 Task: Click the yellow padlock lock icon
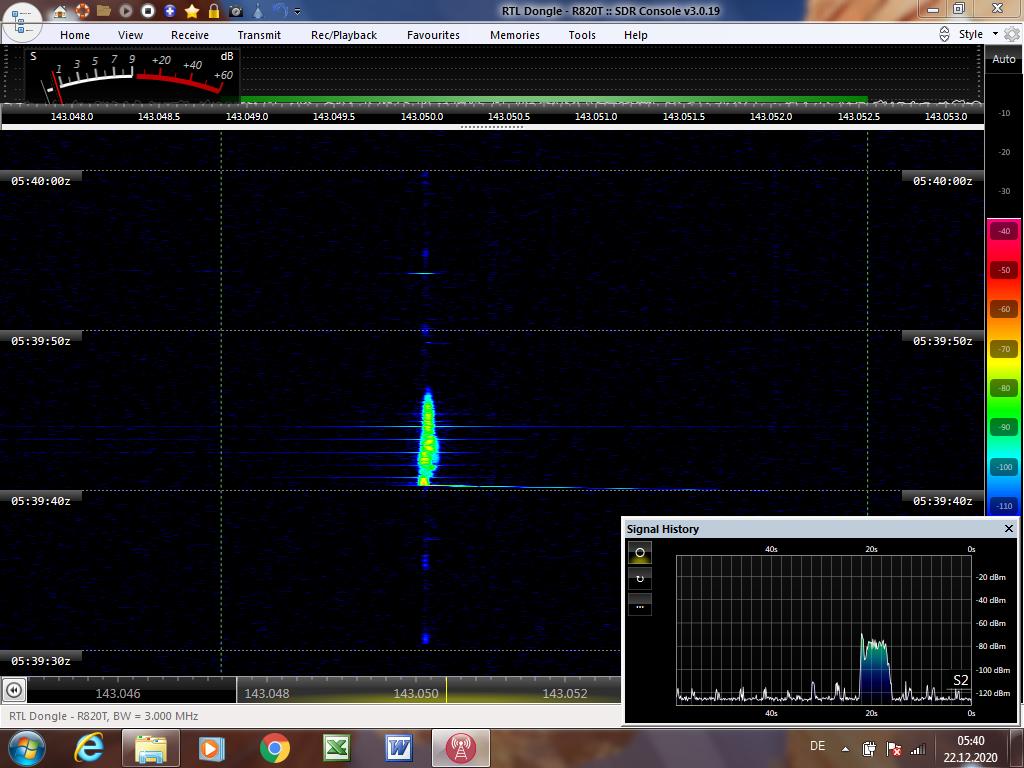[214, 11]
